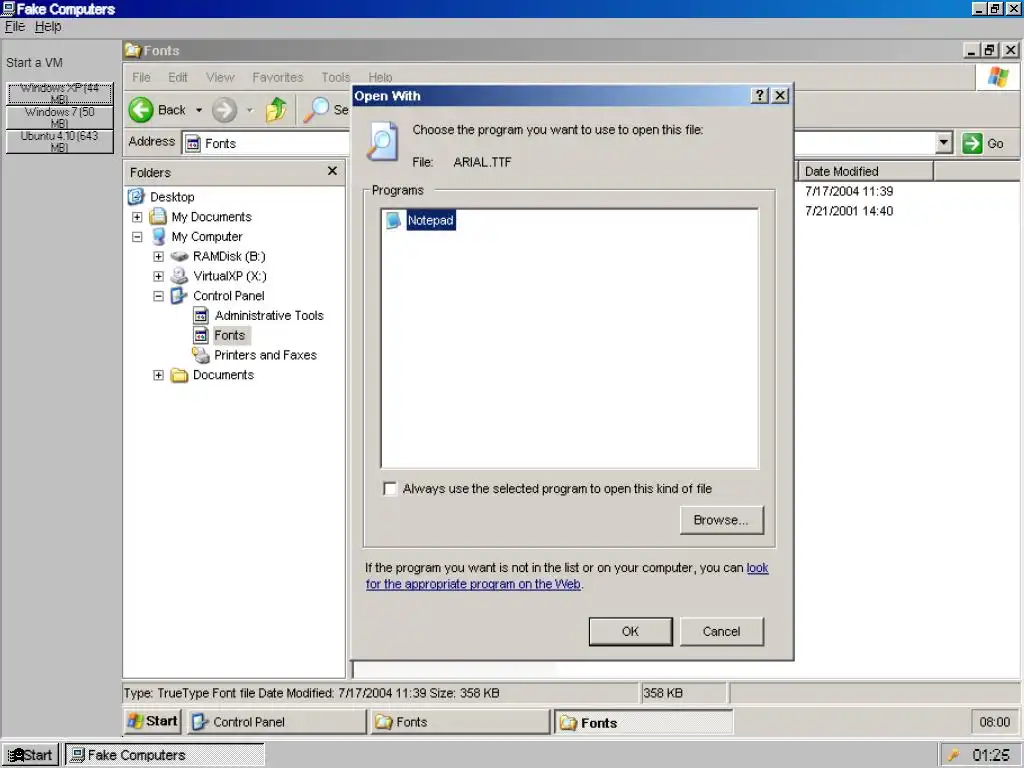This screenshot has height=768, width=1024.
Task: Start Ubuntu 4.10 (643 MB) VM
Action: click(59, 142)
